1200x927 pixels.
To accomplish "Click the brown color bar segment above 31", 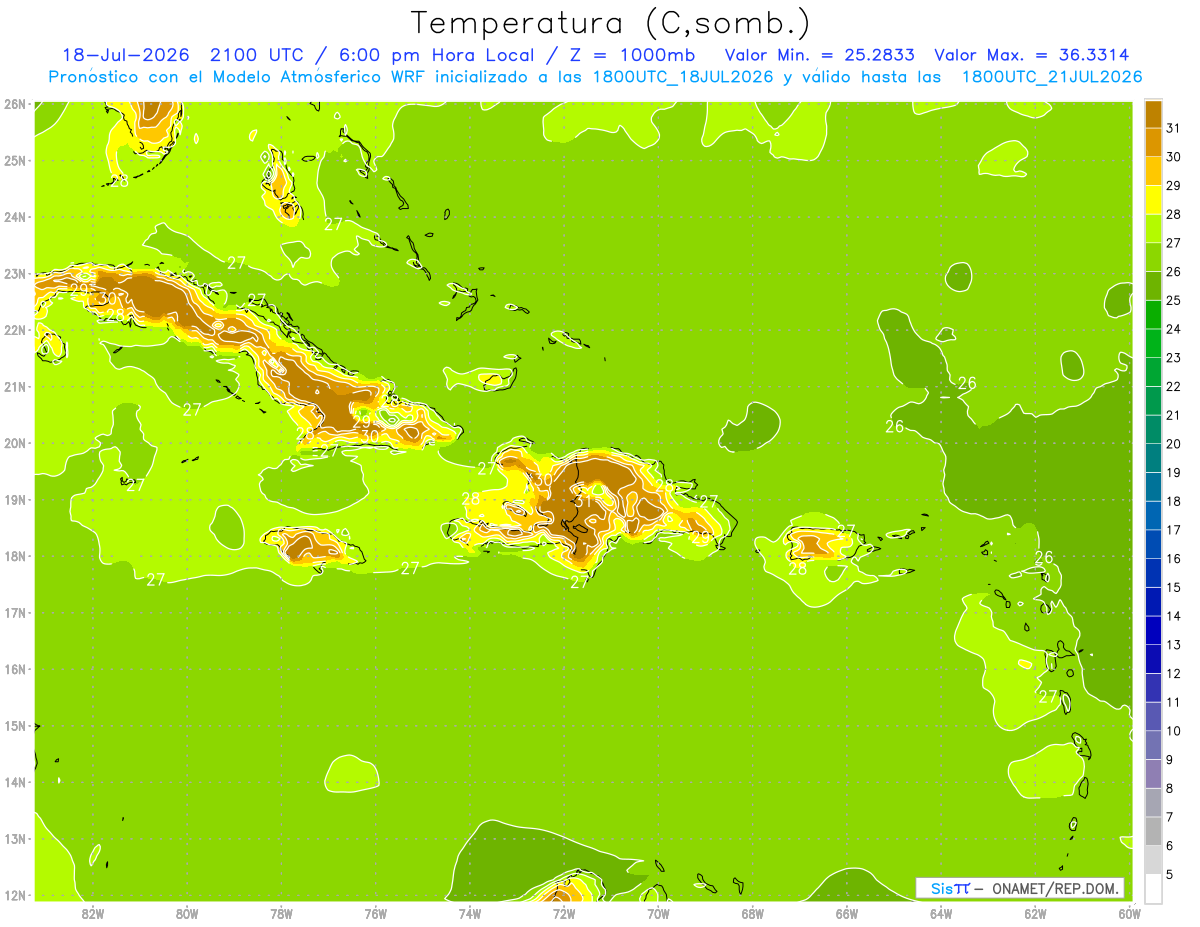I will click(x=1153, y=114).
